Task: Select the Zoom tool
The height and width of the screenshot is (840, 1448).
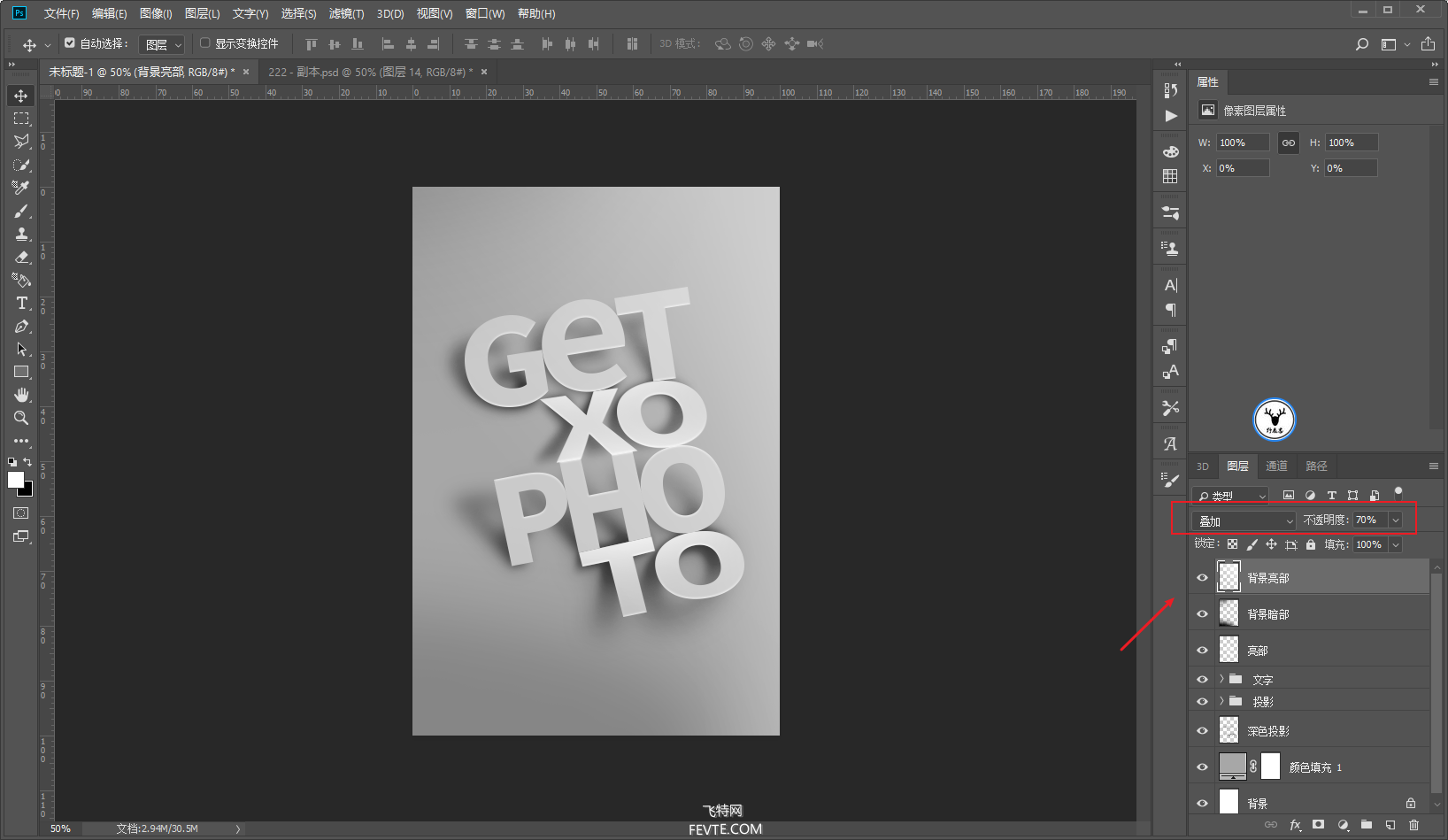Action: pos(21,418)
